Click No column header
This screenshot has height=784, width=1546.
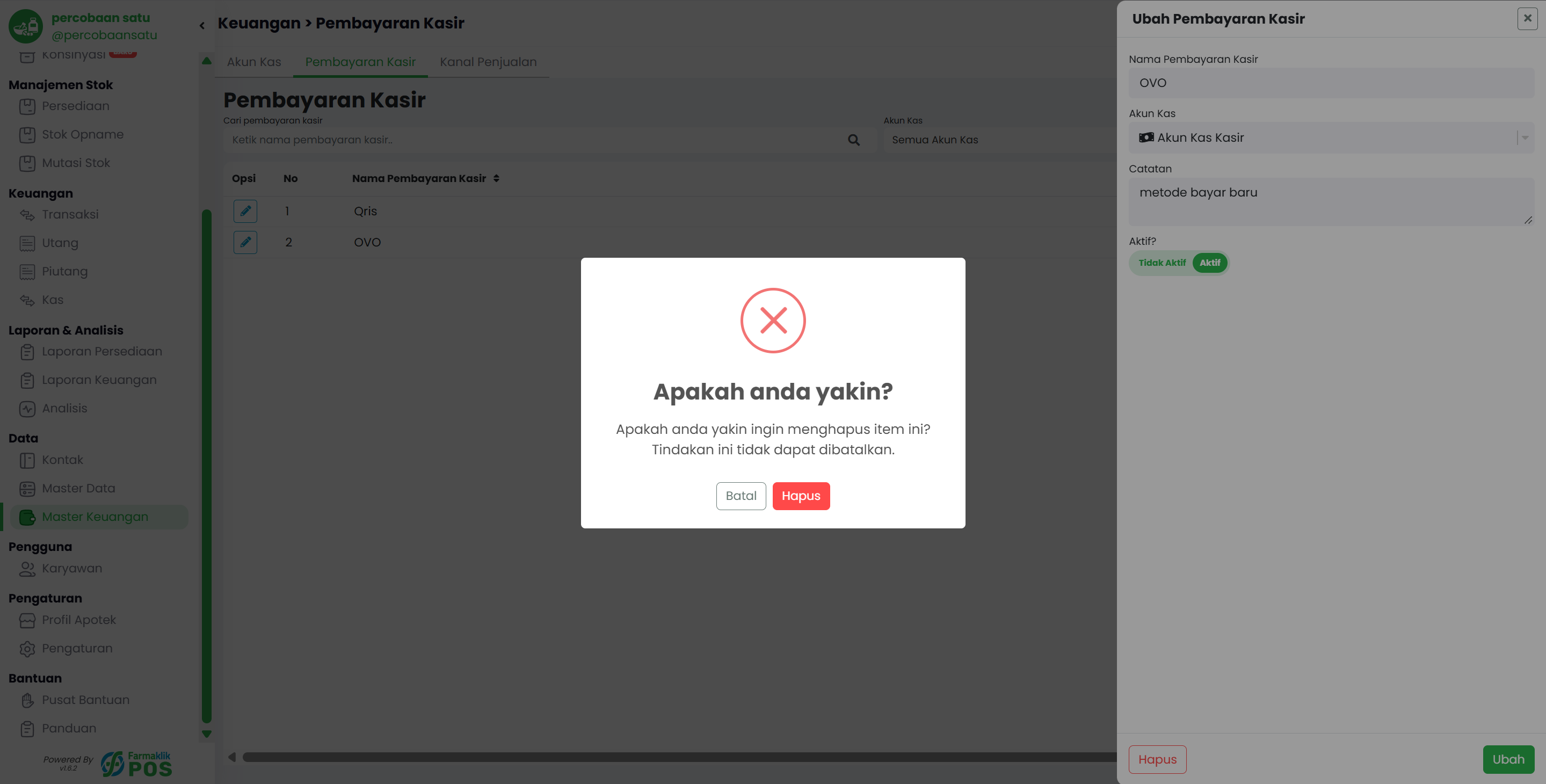pyautogui.click(x=291, y=178)
